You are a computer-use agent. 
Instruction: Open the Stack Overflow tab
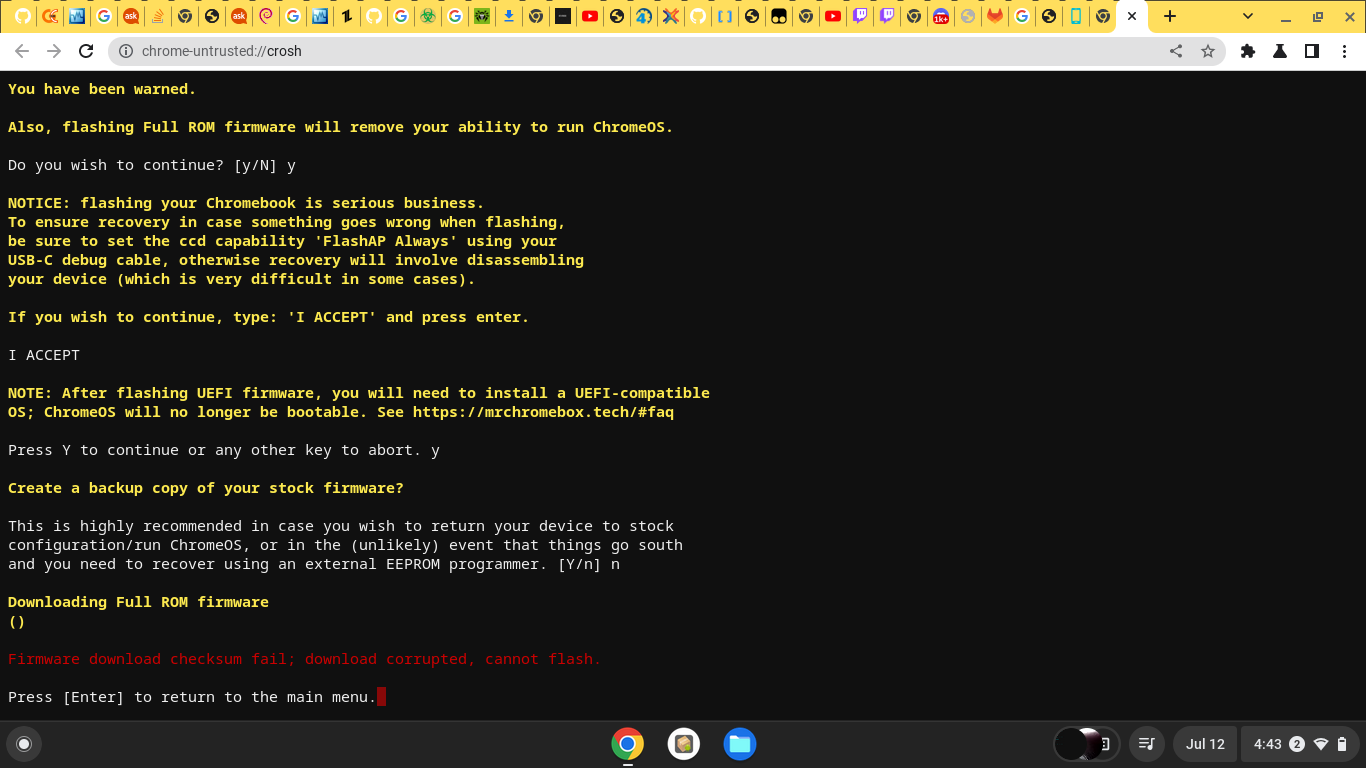click(x=156, y=16)
